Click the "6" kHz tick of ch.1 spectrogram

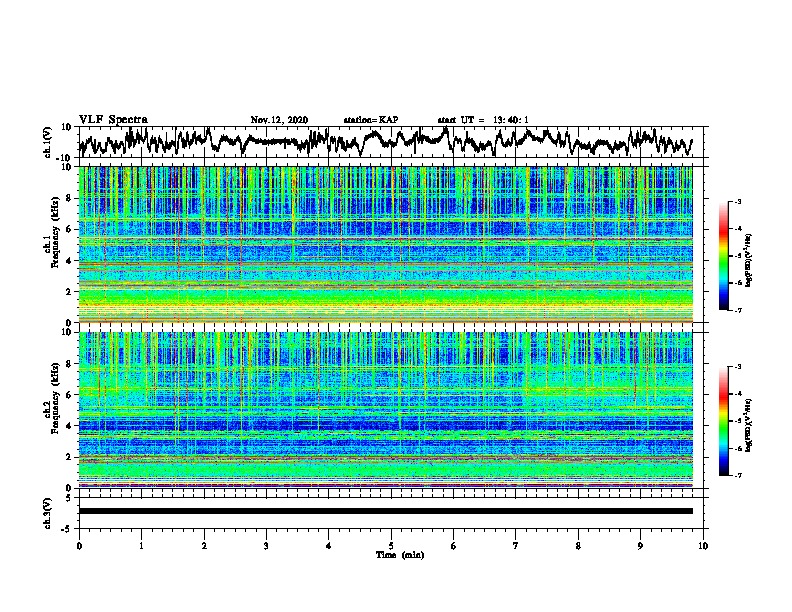click(x=69, y=229)
